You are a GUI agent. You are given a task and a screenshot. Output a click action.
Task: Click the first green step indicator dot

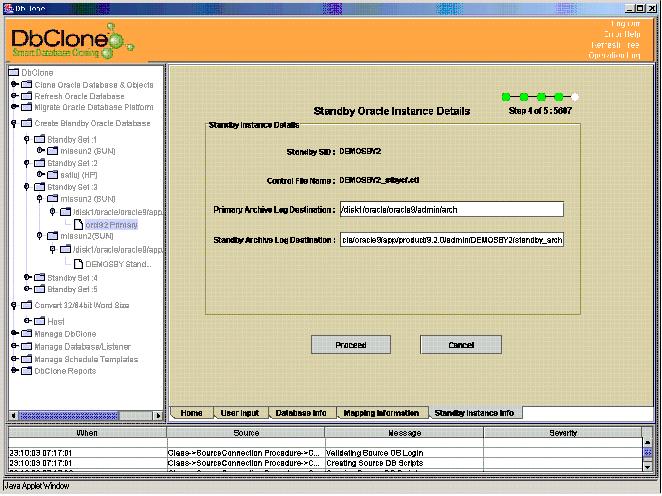pyautogui.click(x=506, y=98)
